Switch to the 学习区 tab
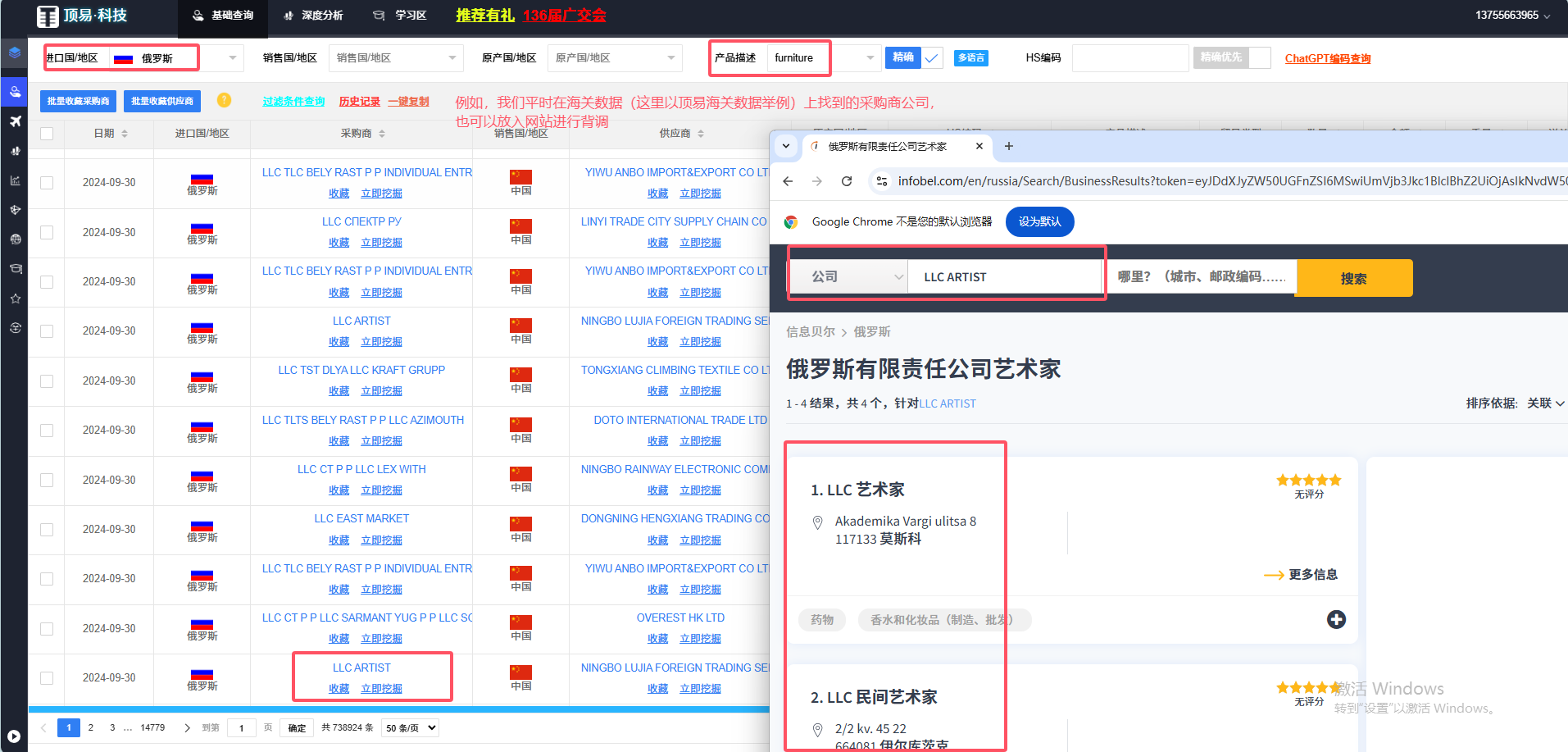 (400, 16)
